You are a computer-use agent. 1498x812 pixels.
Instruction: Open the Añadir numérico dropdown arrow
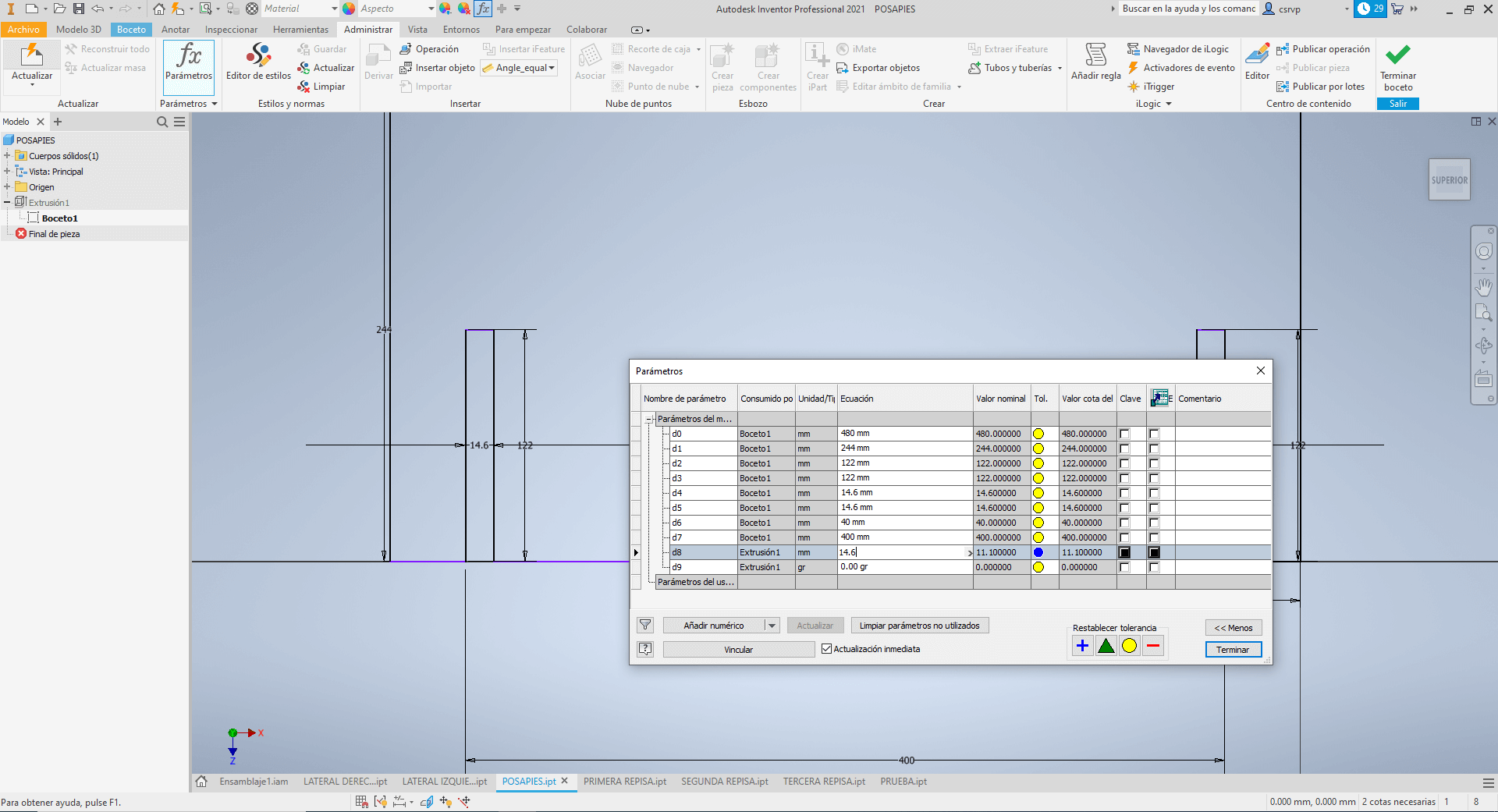coord(772,626)
